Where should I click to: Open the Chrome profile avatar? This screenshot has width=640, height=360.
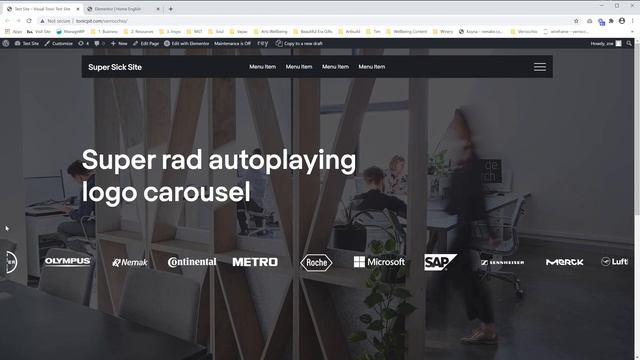click(622, 21)
